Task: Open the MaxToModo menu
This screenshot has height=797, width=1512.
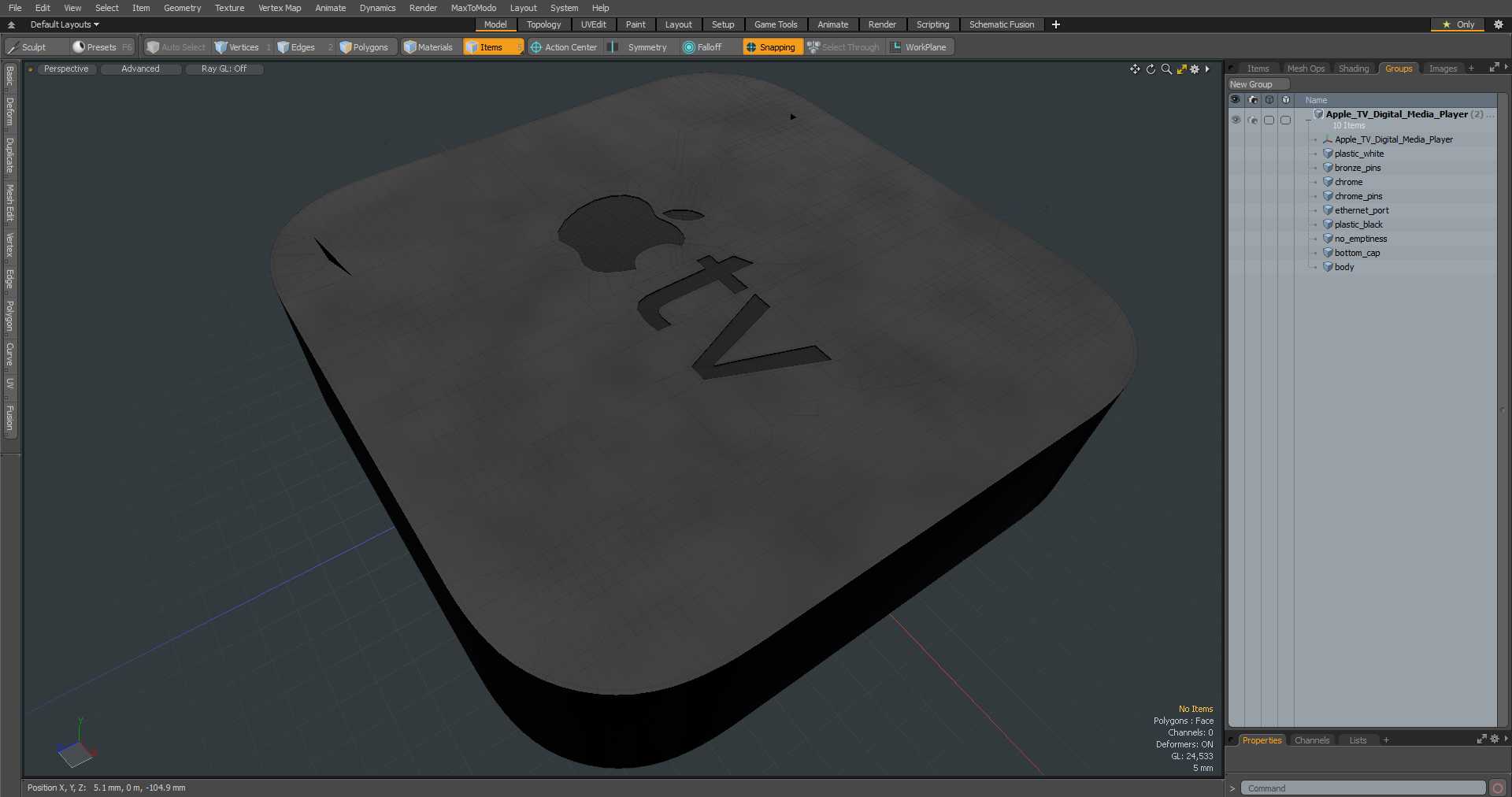Action: tap(473, 8)
